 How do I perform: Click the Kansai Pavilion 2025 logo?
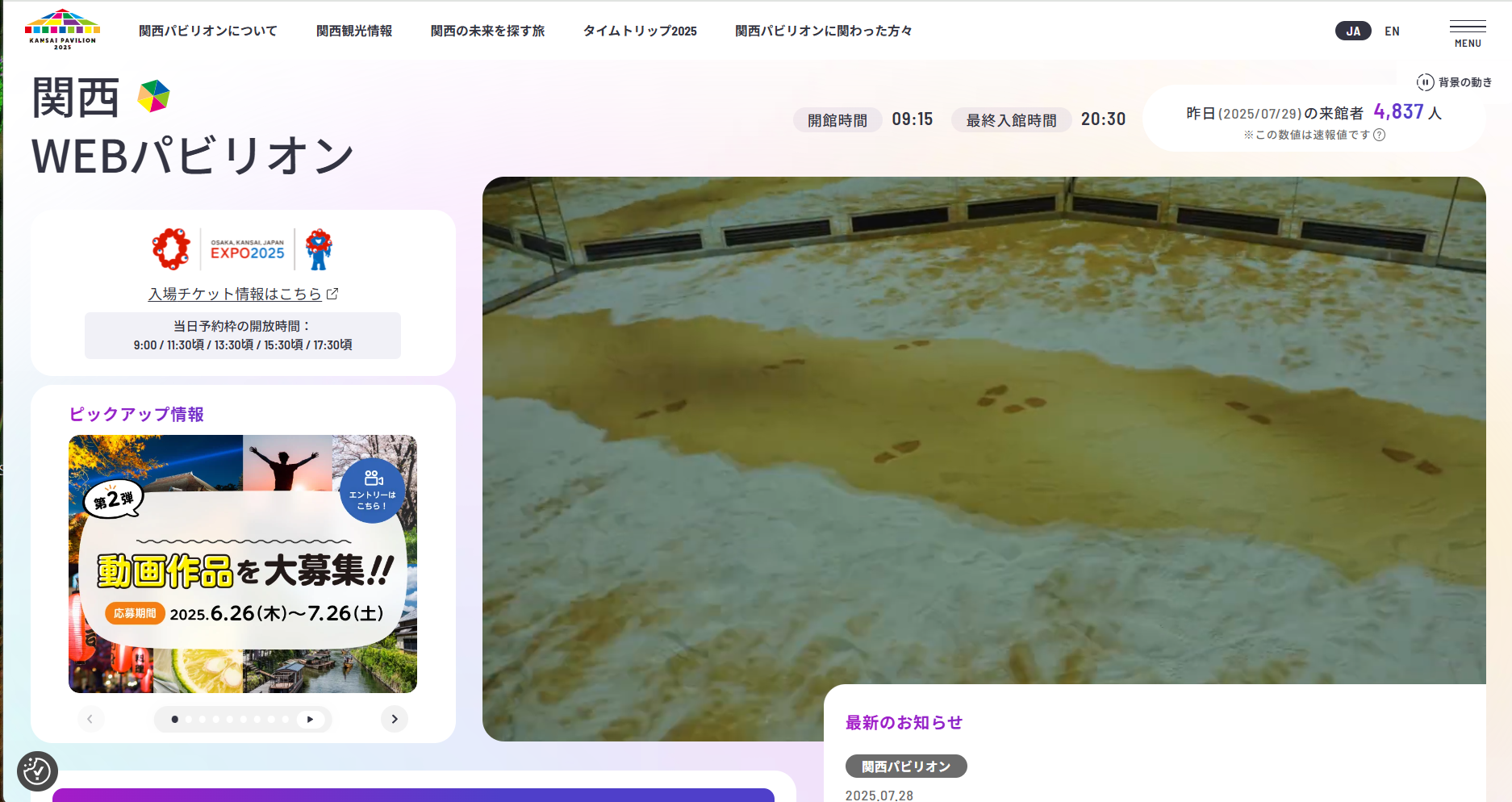click(x=62, y=30)
